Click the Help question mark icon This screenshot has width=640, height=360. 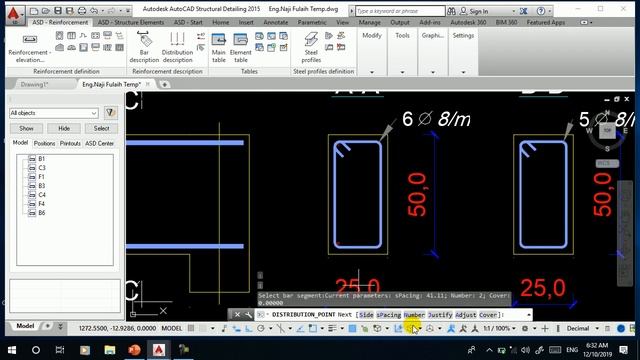tap(541, 11)
